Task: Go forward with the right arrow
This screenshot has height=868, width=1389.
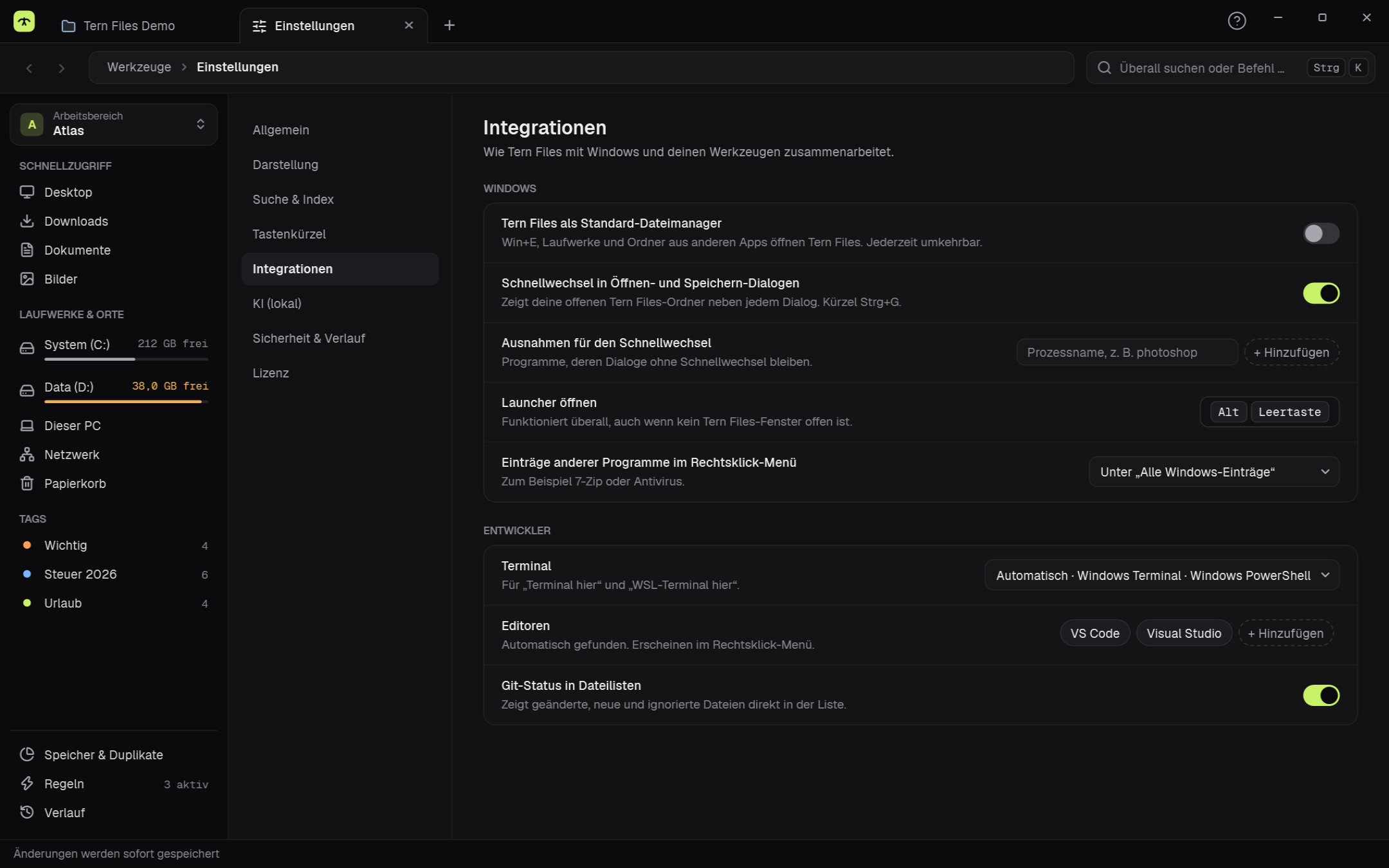Action: tap(61, 68)
